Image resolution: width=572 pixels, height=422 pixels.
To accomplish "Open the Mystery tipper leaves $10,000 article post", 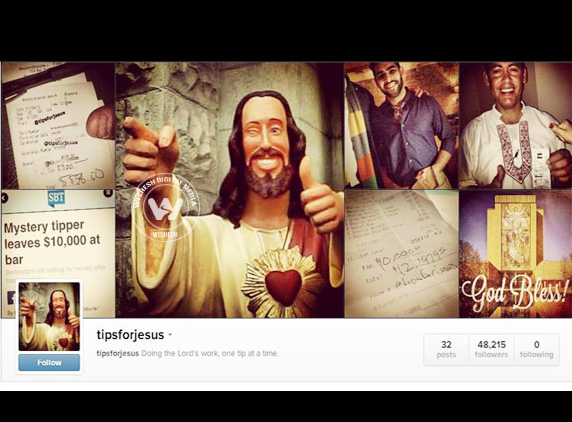I will [58, 253].
